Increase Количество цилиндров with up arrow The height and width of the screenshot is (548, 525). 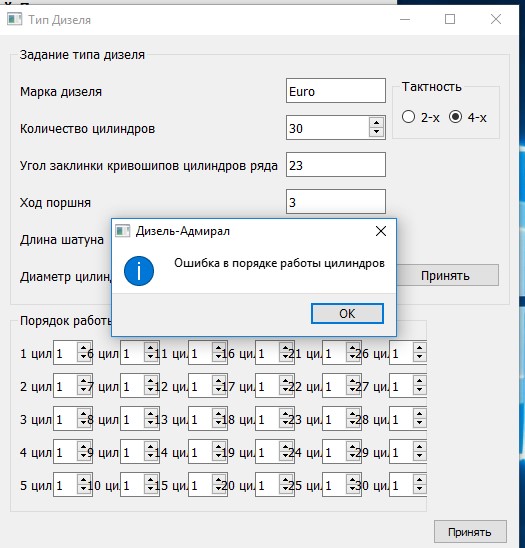376,123
